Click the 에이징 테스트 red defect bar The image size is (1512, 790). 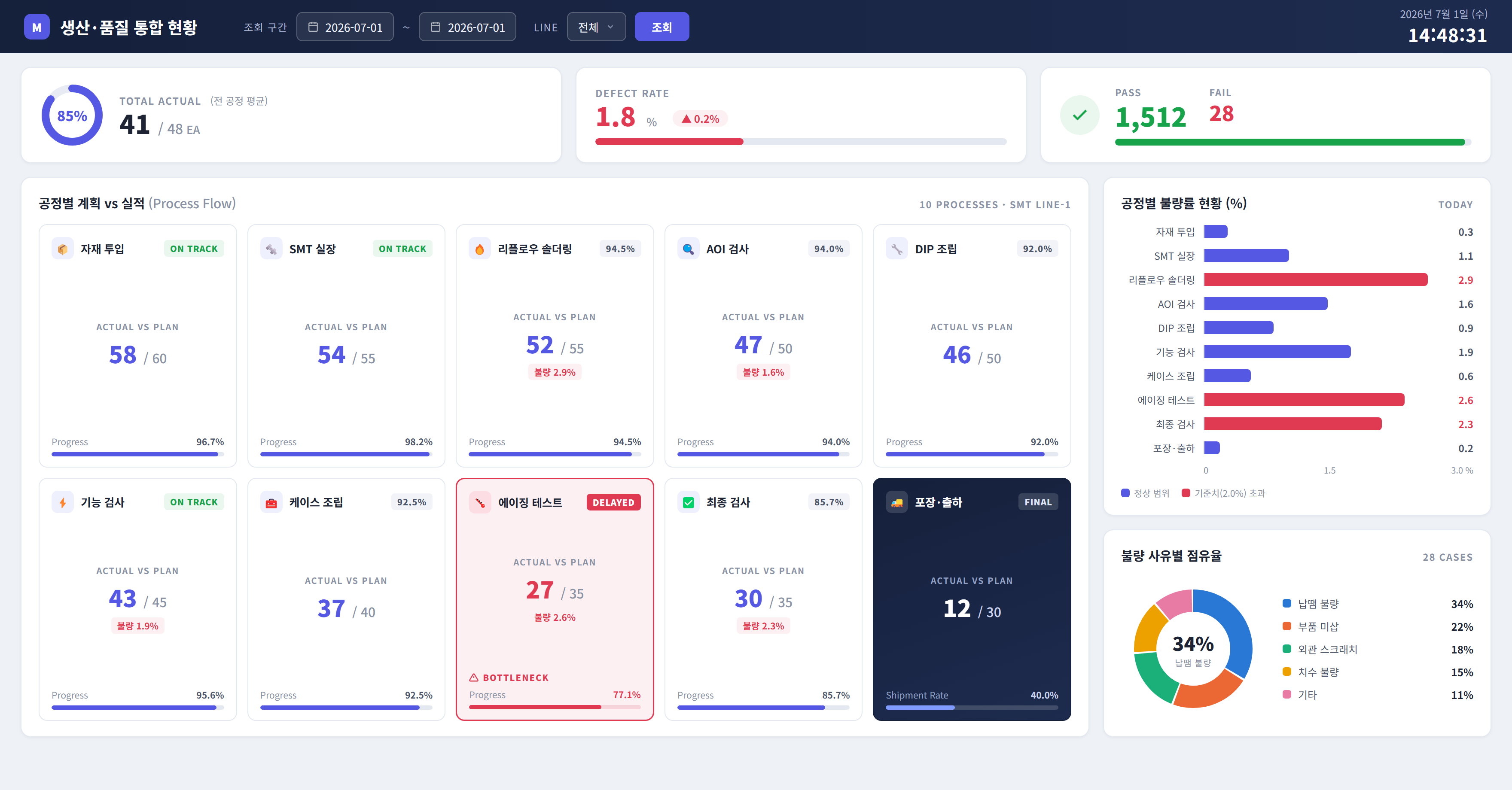click(1304, 400)
